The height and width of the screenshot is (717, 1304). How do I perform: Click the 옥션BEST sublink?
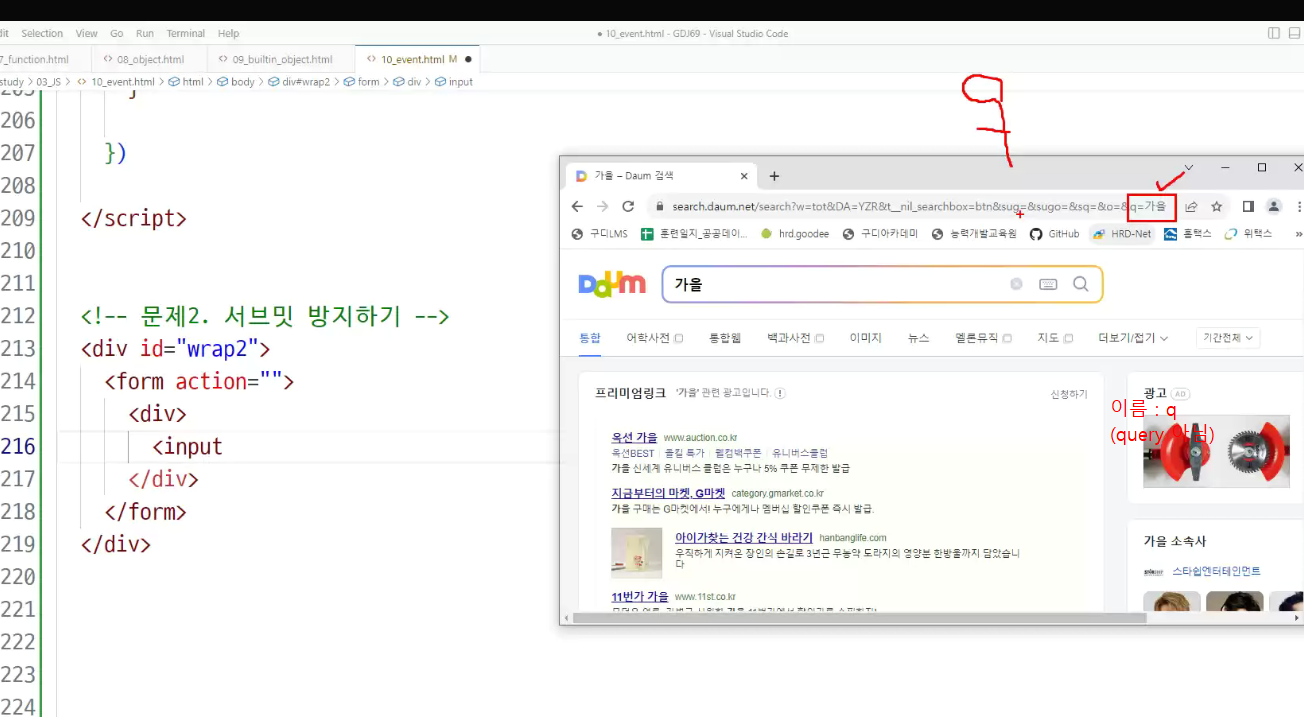(633, 453)
